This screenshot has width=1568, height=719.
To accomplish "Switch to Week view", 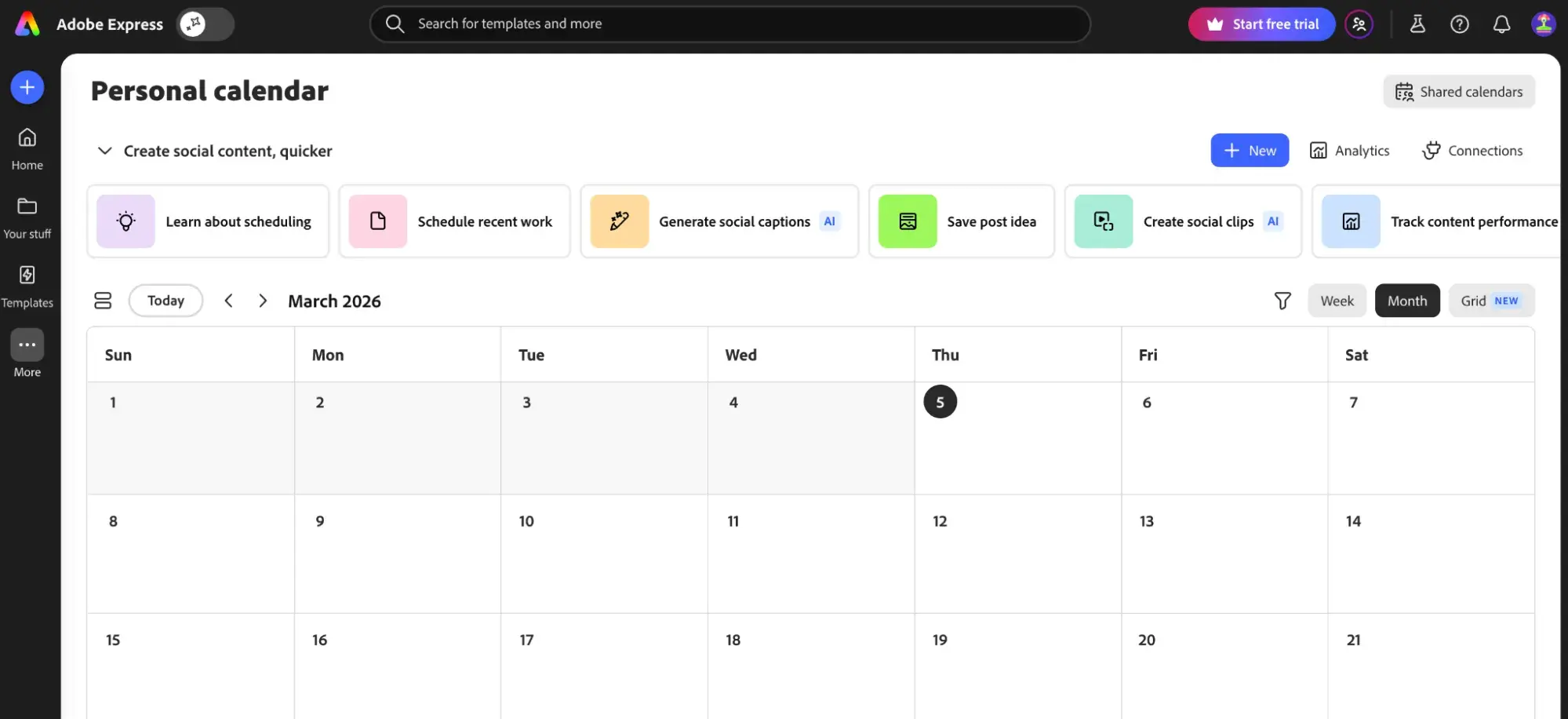I will (x=1337, y=301).
